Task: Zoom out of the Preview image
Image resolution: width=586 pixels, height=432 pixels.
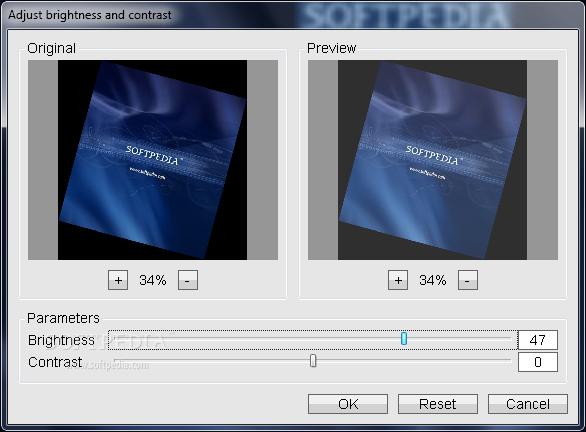Action: tap(468, 280)
